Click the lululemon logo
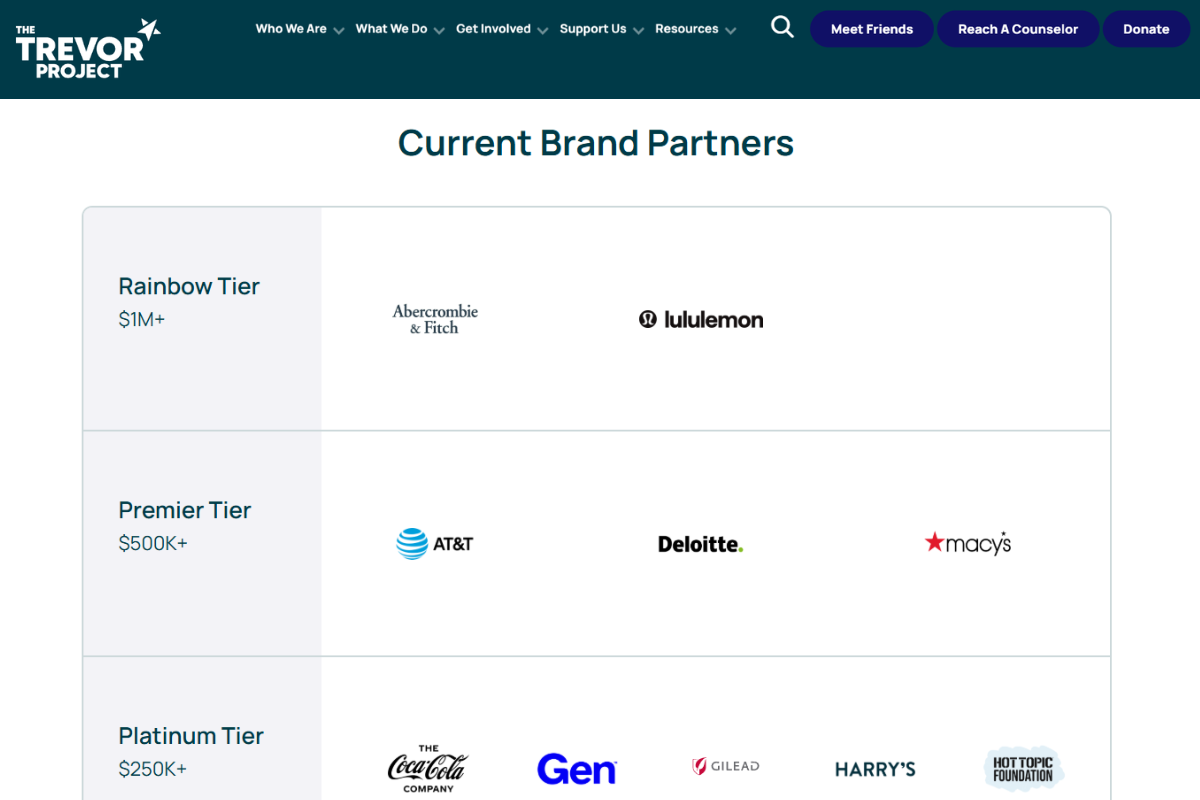 tap(700, 318)
